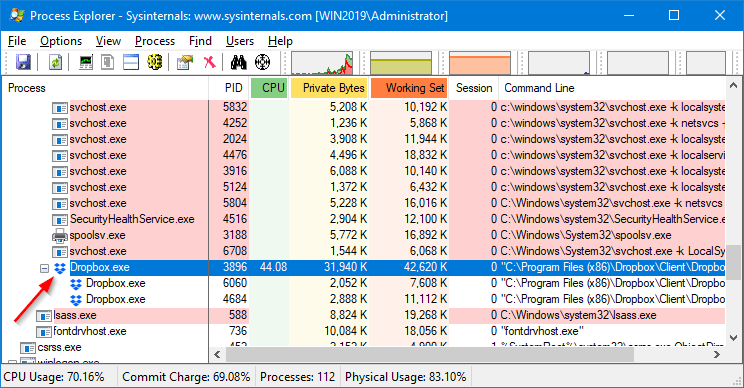The width and height of the screenshot is (744, 388).
Task: Click Commit Charge 69.08% in status bar
Action: tap(186, 377)
